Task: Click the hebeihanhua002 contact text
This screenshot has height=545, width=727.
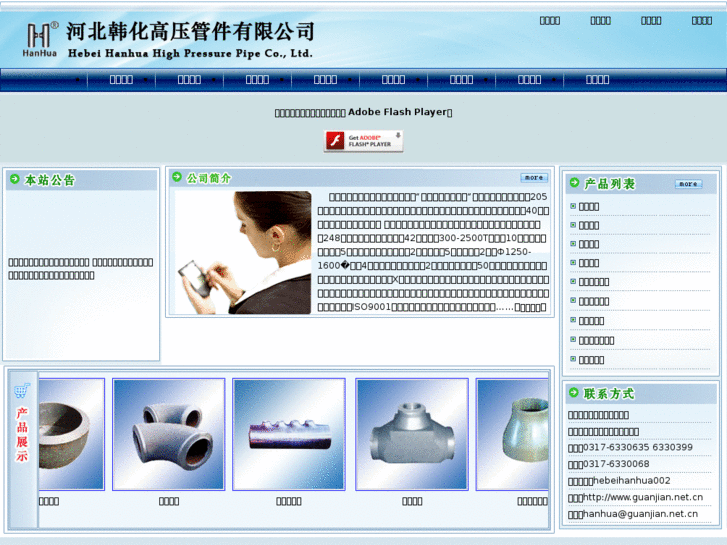Action: (x=631, y=481)
